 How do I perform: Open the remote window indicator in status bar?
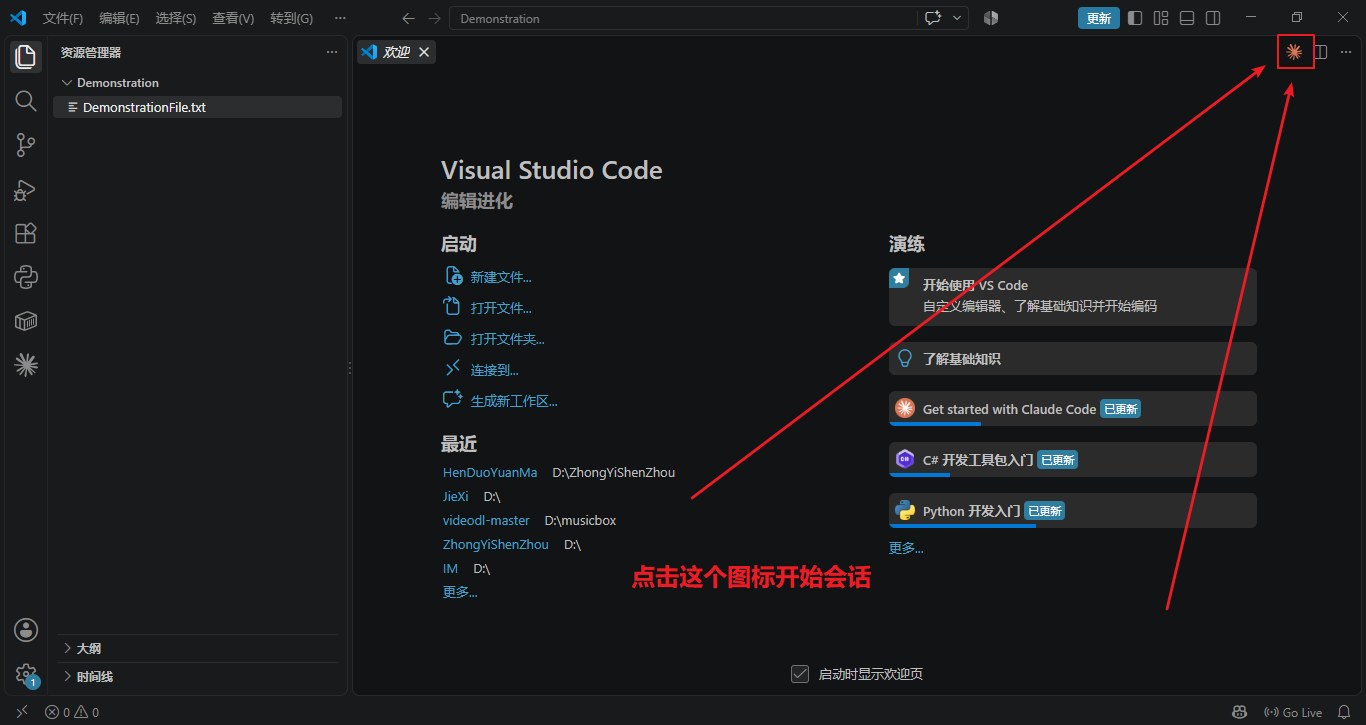22,712
